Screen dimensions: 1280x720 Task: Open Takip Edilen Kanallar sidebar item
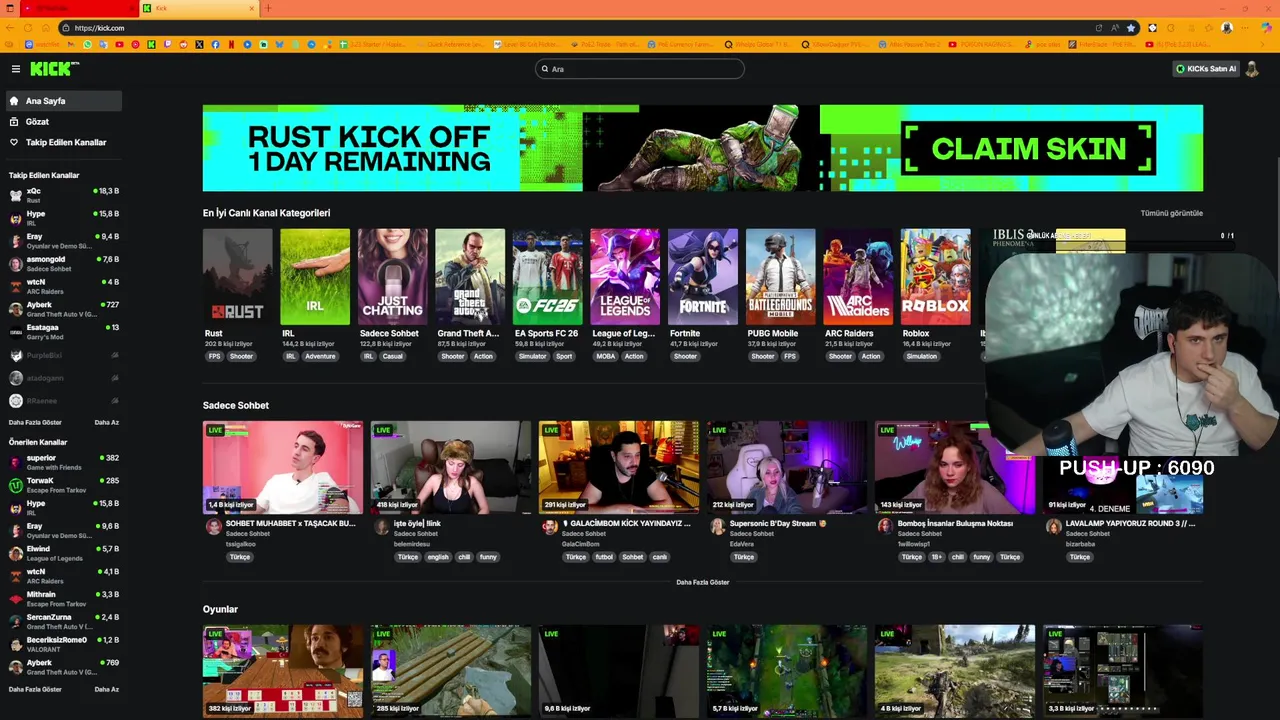pyautogui.click(x=62, y=142)
